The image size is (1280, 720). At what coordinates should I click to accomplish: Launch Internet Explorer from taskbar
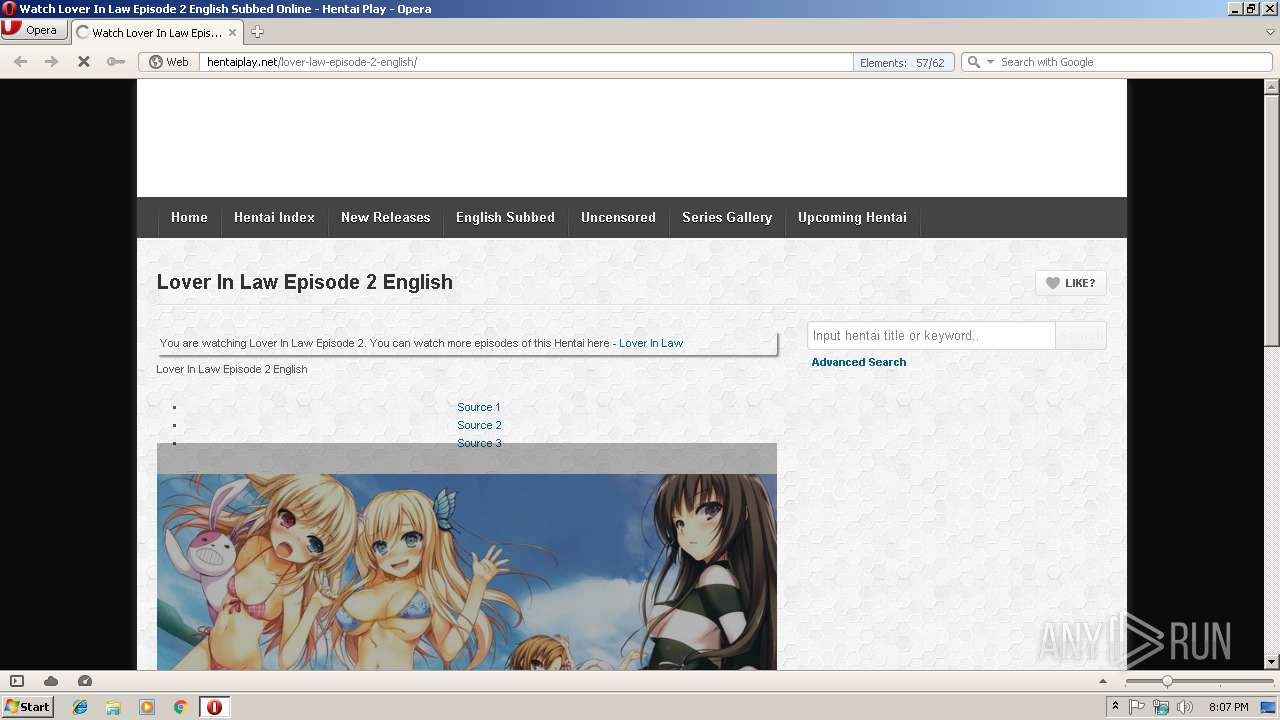point(80,707)
